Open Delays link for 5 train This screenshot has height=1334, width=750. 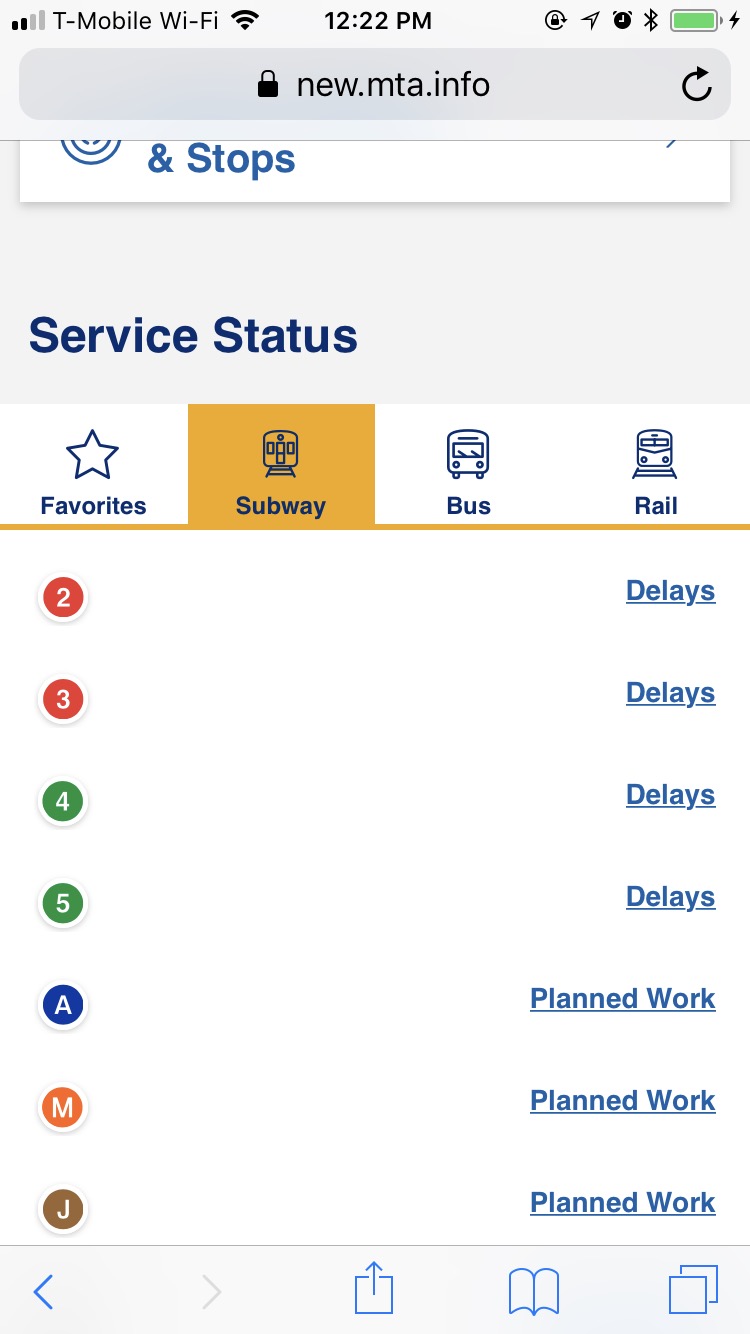[x=670, y=897]
